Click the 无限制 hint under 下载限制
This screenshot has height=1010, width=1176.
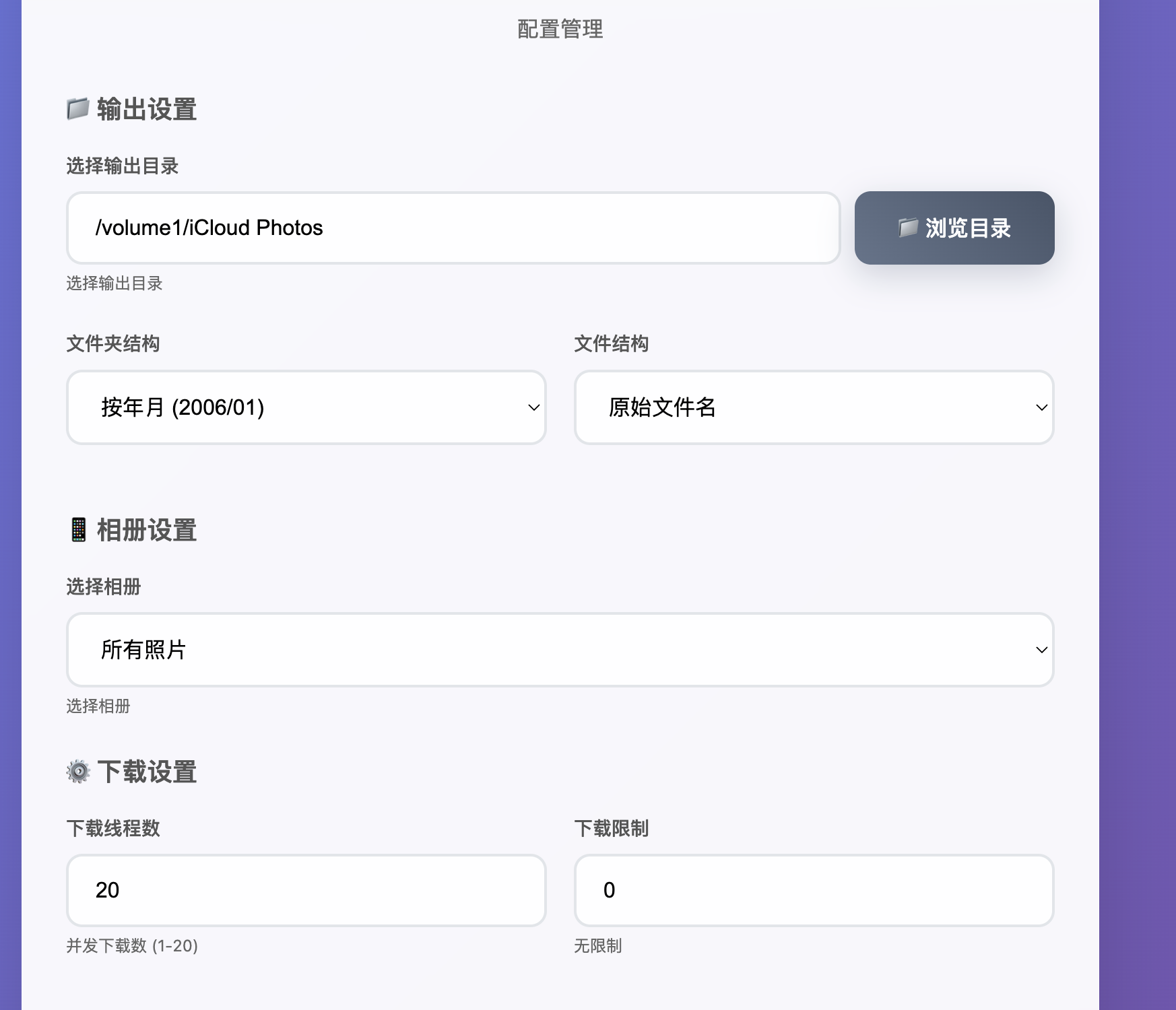coord(597,946)
